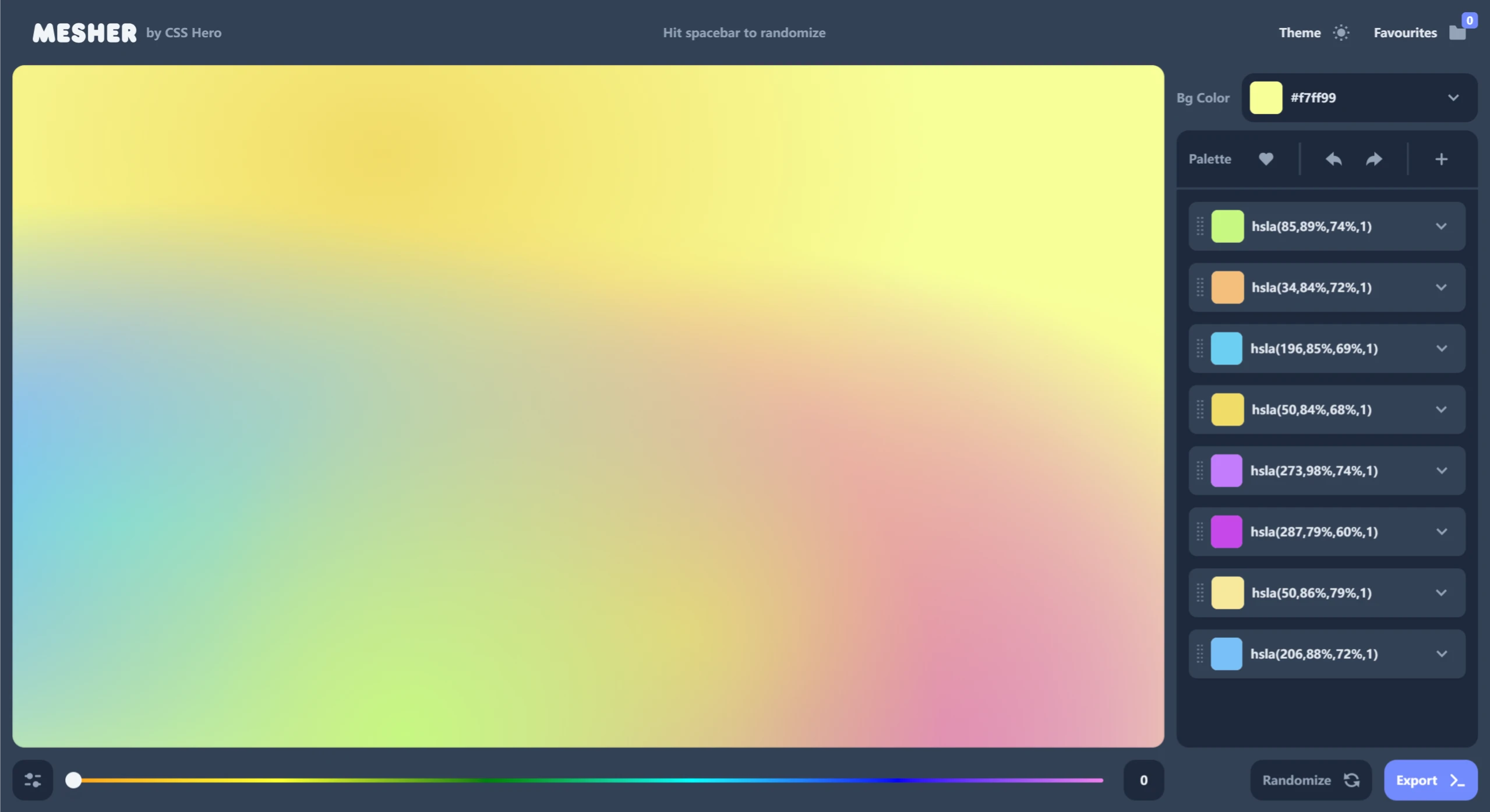Click the redo arrow in Palette bar

point(1374,159)
